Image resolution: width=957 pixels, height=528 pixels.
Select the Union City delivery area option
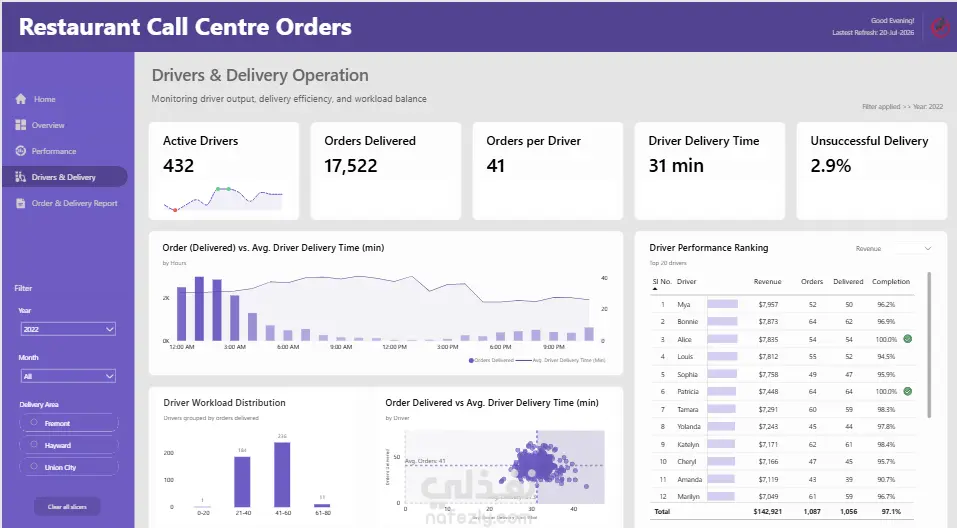click(x=69, y=467)
